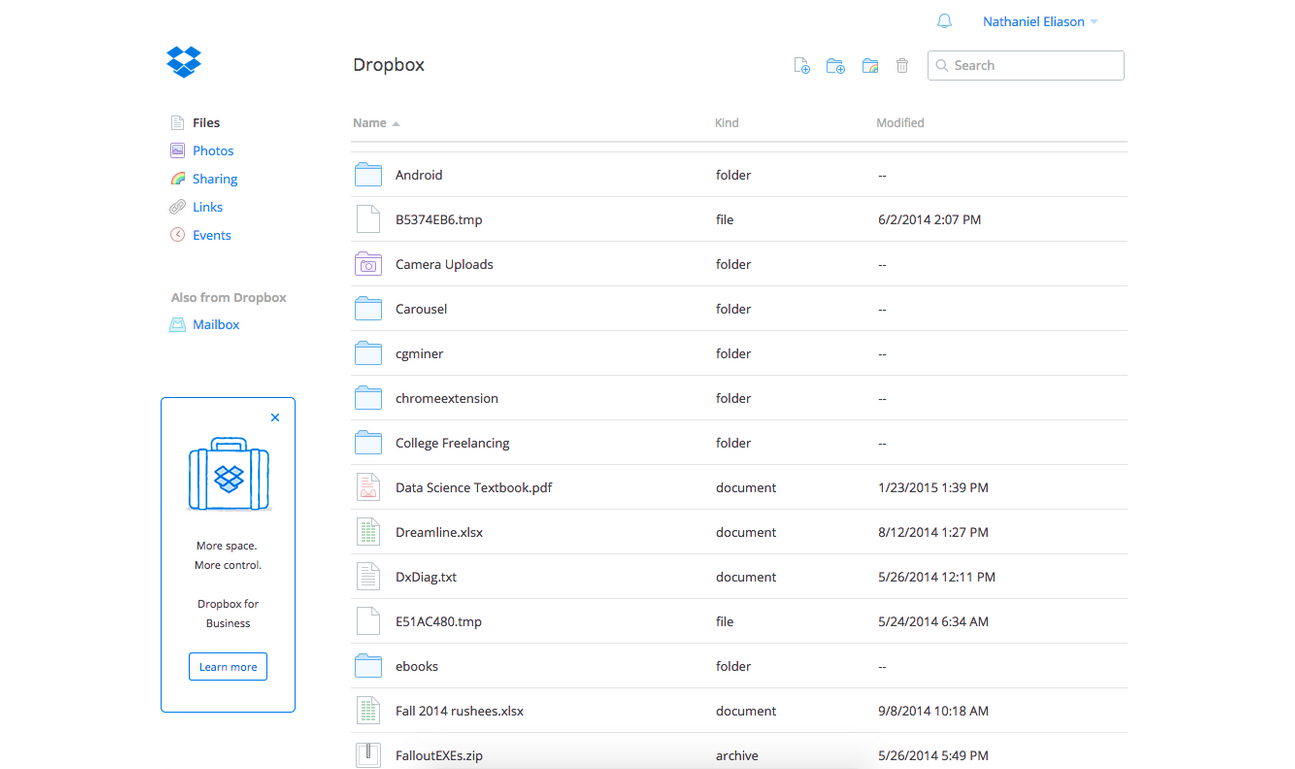
Task: Open Photos in the sidebar
Action: 213,151
